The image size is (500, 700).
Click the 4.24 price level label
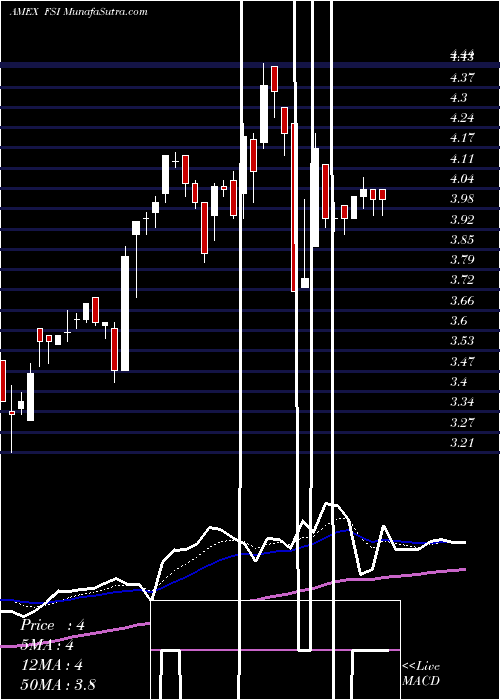[x=462, y=118]
